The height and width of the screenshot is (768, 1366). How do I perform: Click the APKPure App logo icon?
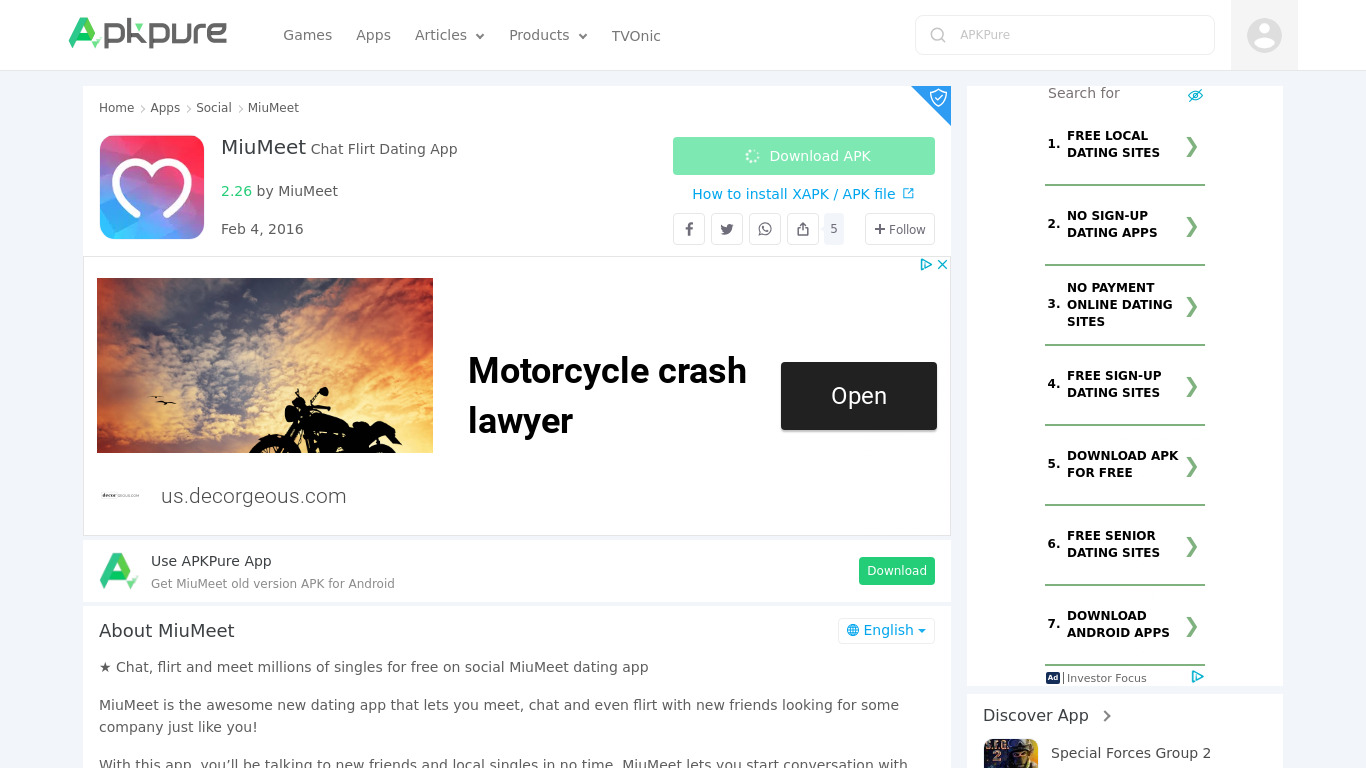point(118,571)
